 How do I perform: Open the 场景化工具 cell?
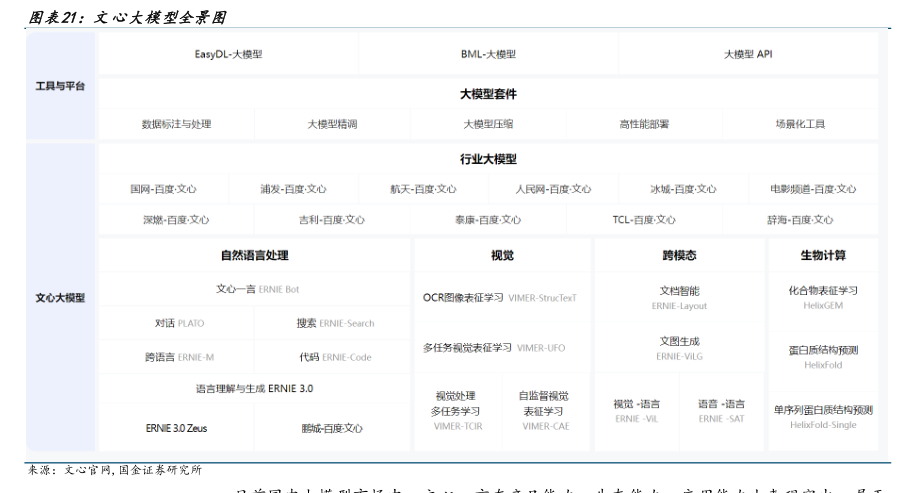coord(800,125)
